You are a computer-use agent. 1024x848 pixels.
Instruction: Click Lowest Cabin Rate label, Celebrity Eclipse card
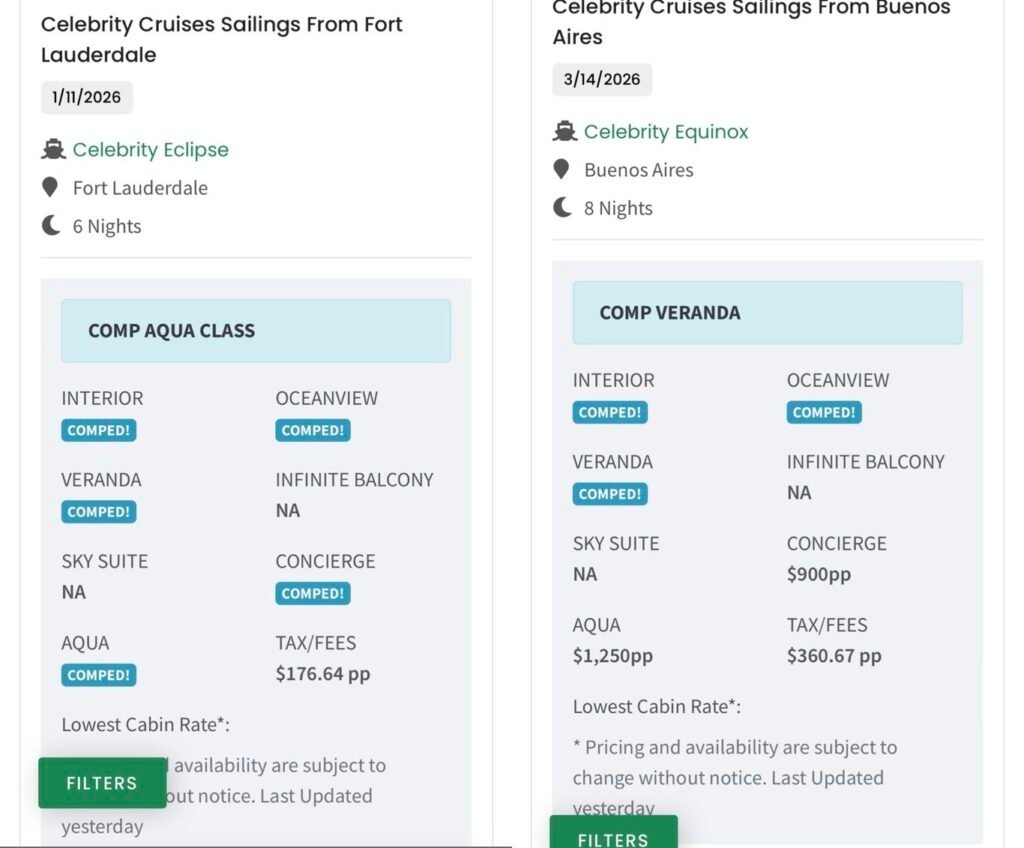coord(146,725)
